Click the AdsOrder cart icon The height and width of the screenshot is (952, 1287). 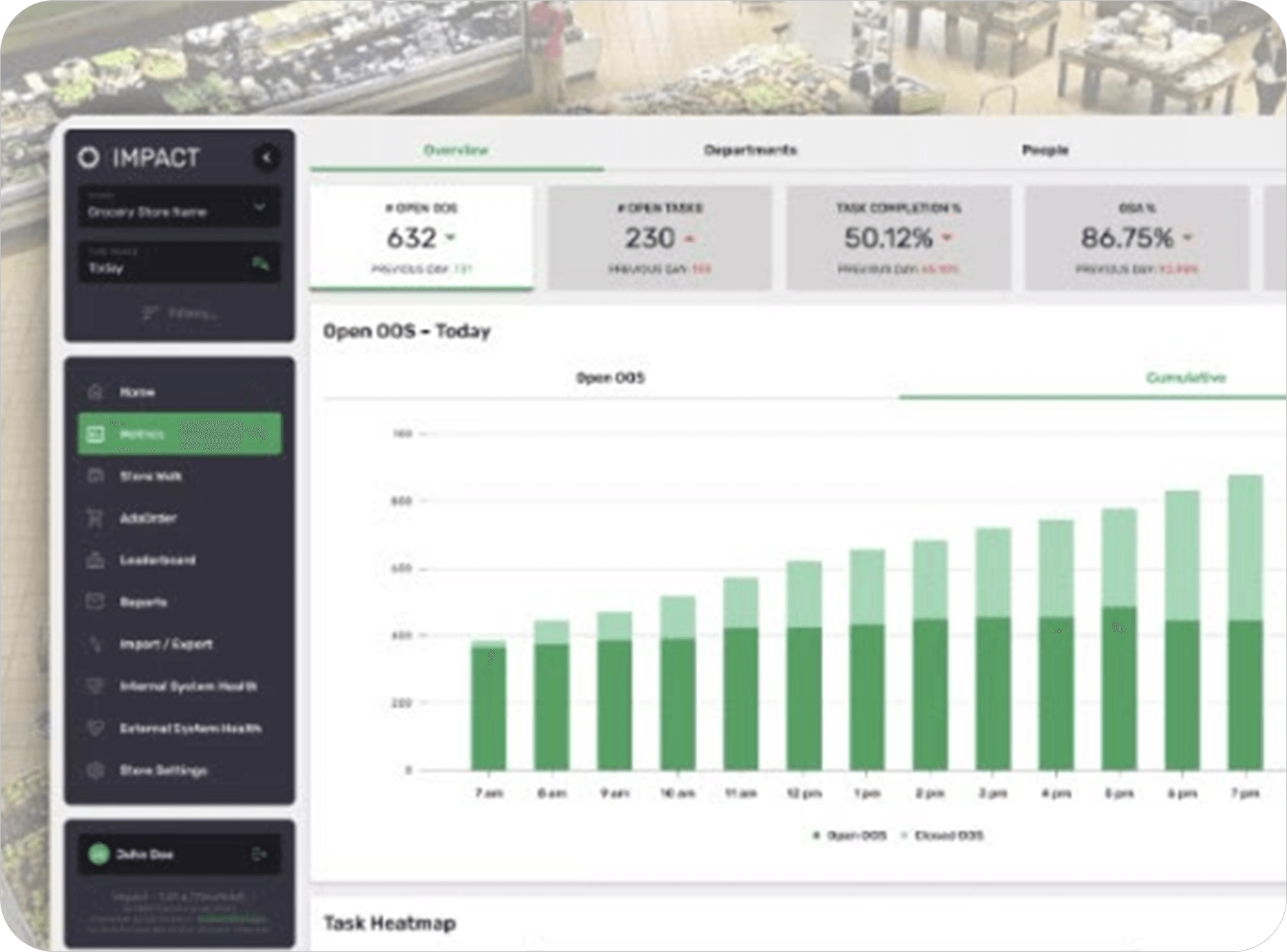tap(96, 518)
